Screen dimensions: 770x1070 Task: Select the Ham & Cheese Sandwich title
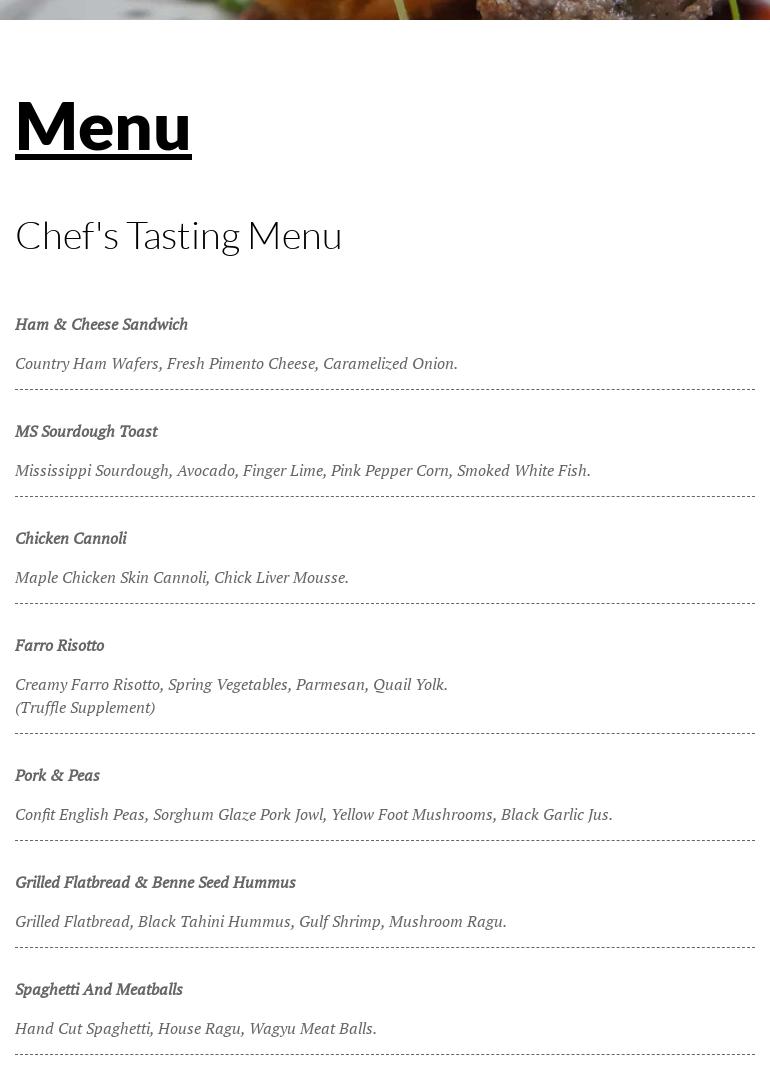[101, 324]
